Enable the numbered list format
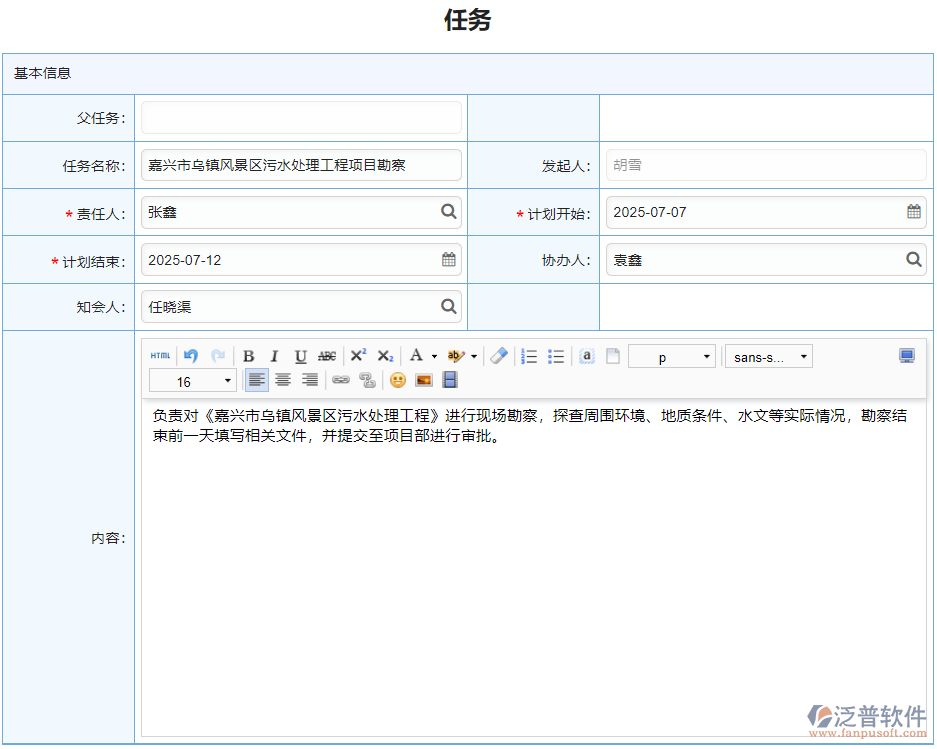Viewport: 937px width, 749px height. click(x=529, y=355)
